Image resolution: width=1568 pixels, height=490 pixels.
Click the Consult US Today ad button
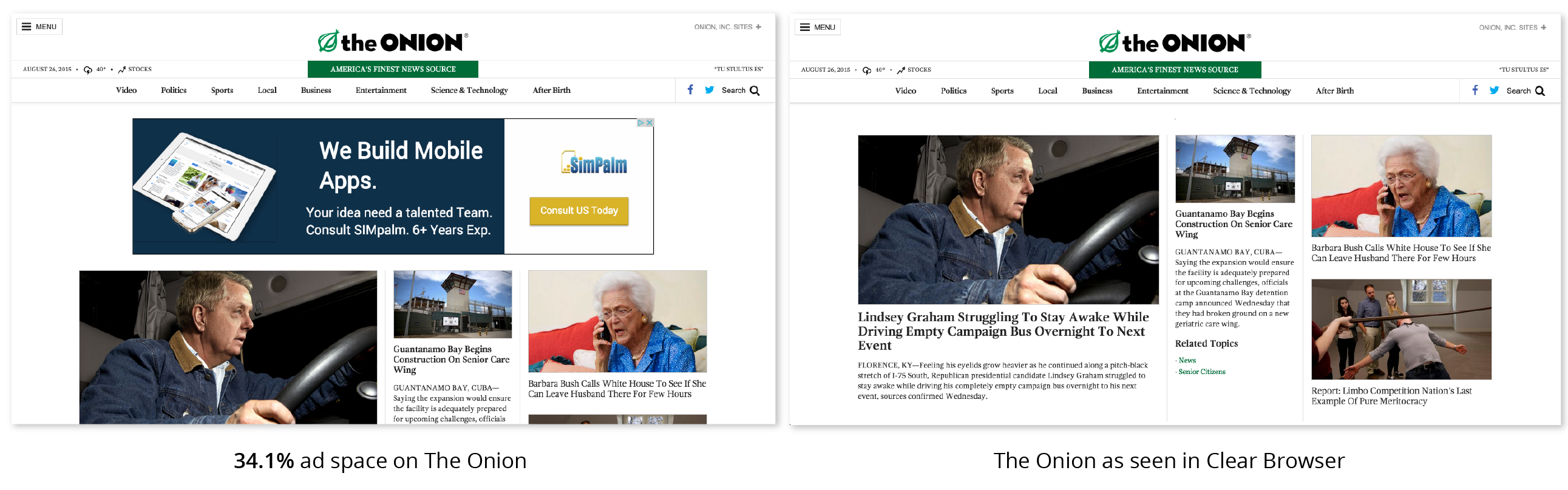pos(579,211)
